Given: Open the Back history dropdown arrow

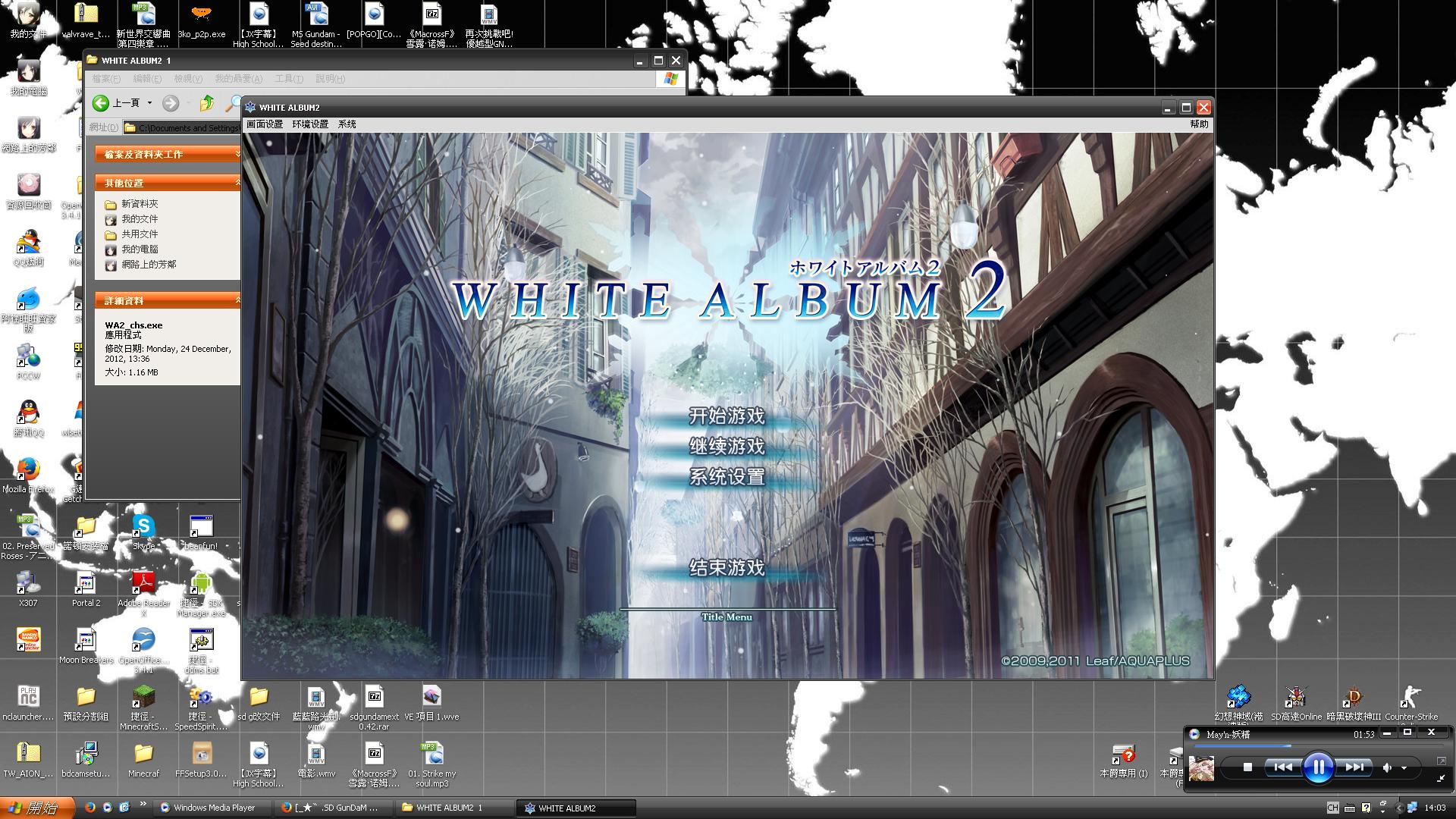Looking at the screenshot, I should 149,103.
